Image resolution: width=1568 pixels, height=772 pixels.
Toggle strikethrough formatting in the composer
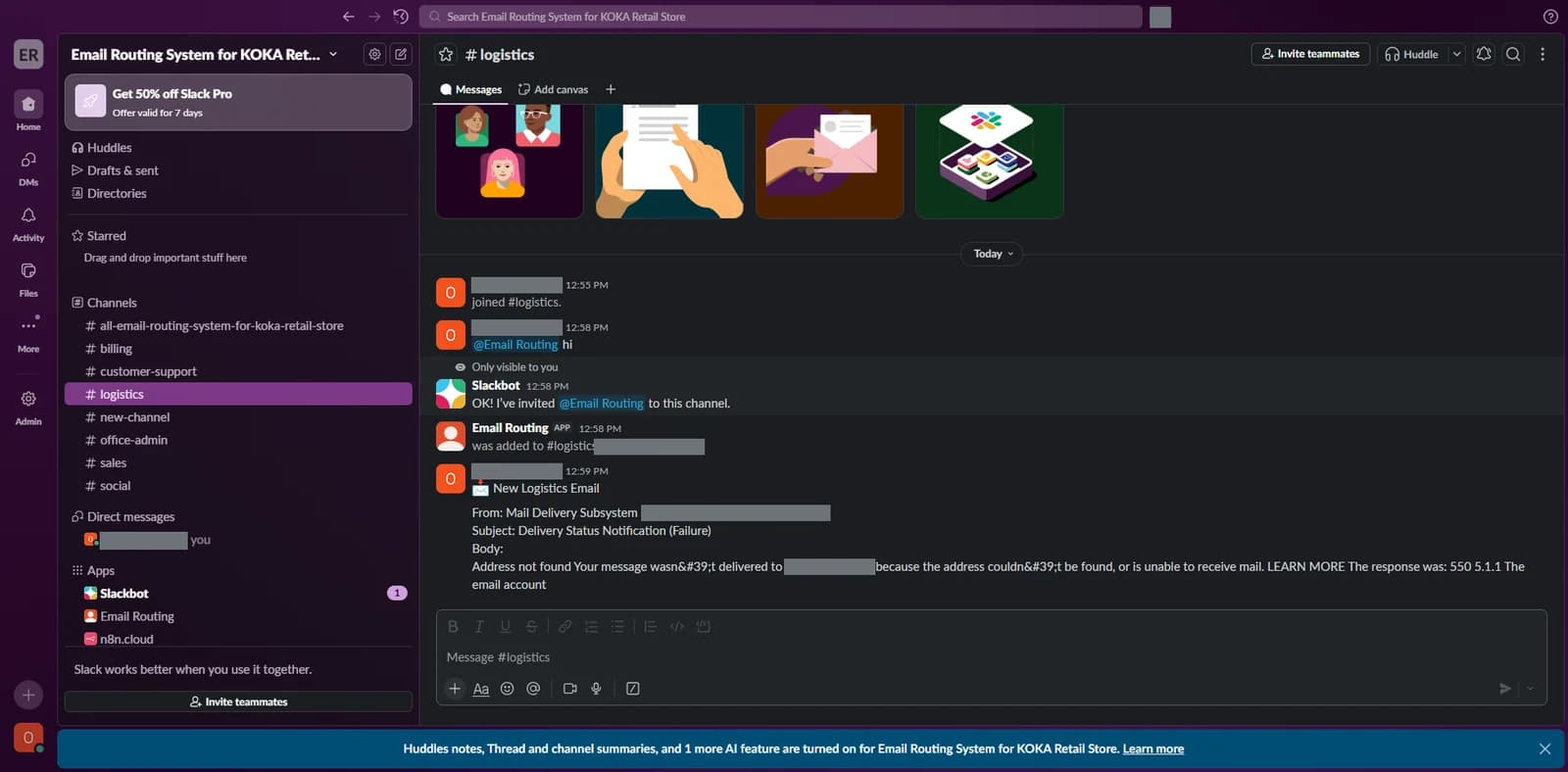(x=531, y=627)
